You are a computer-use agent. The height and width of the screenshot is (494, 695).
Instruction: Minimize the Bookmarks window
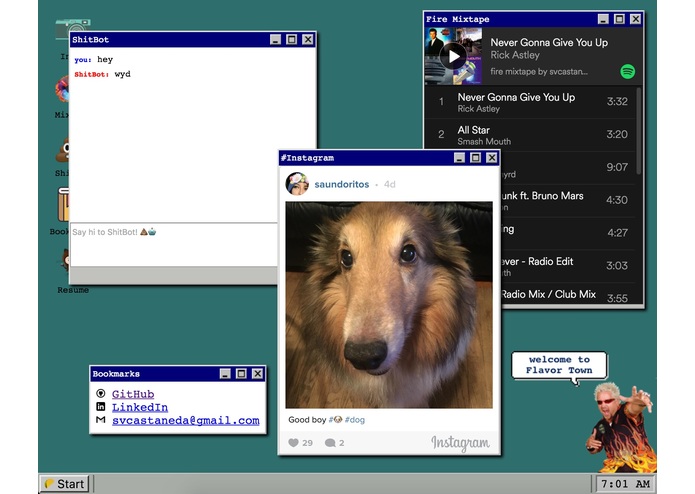click(x=225, y=373)
